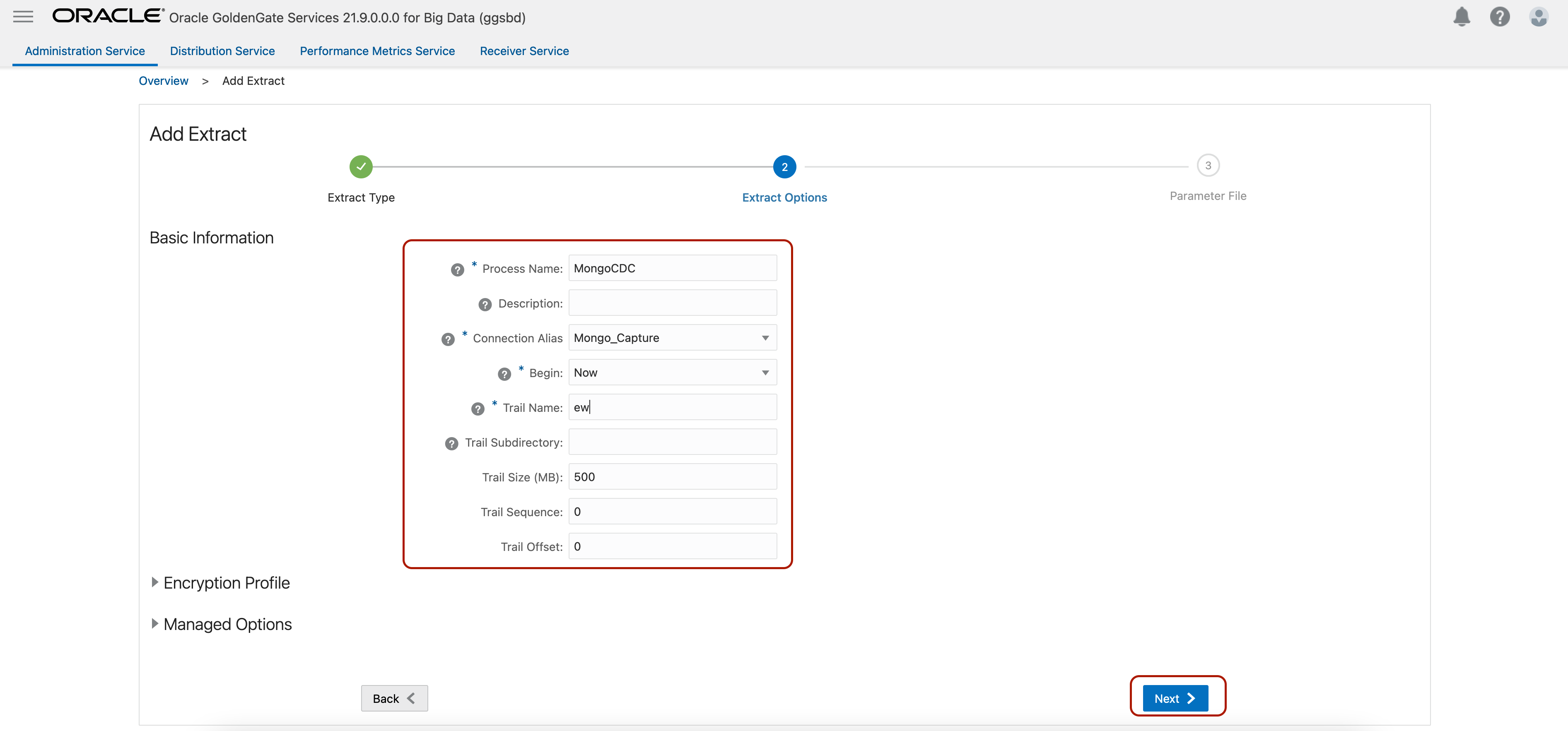Click help icon beside Trail Subdirectory
Image resolution: width=1568 pixels, height=731 pixels.
(x=451, y=443)
